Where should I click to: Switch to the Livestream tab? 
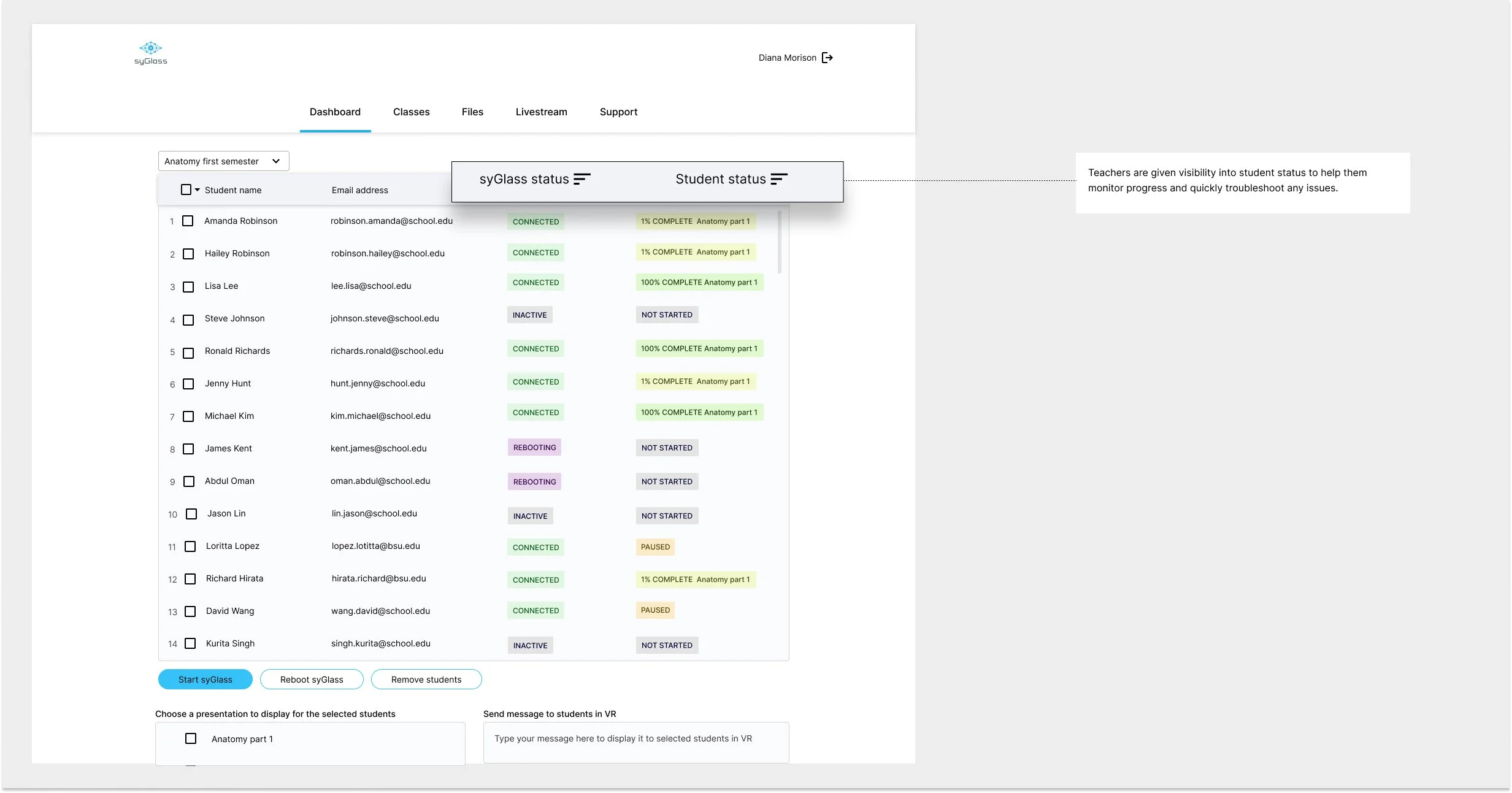coord(541,112)
